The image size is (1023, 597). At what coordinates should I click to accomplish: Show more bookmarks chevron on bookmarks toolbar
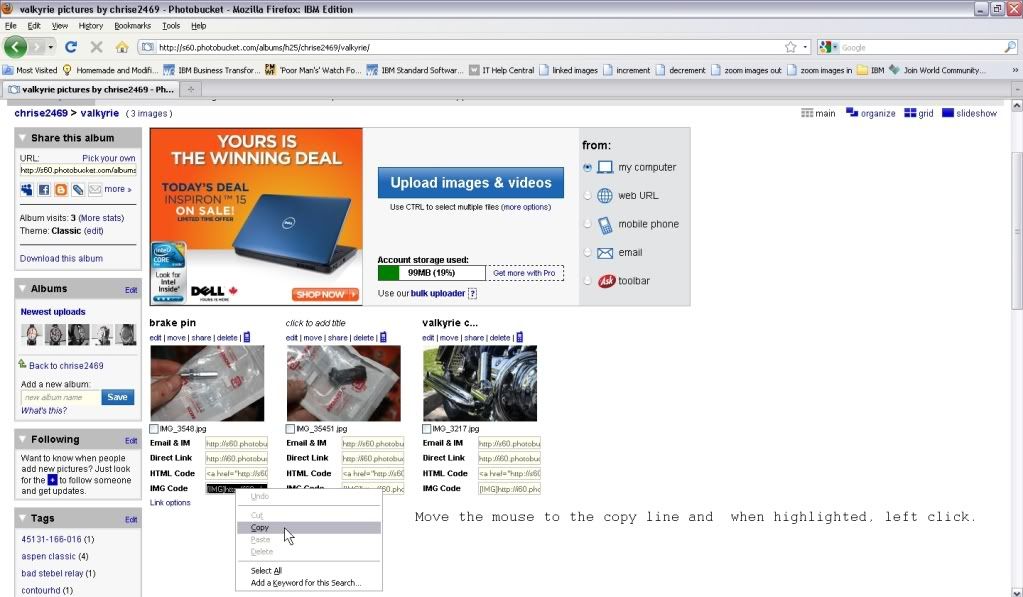click(x=1015, y=70)
